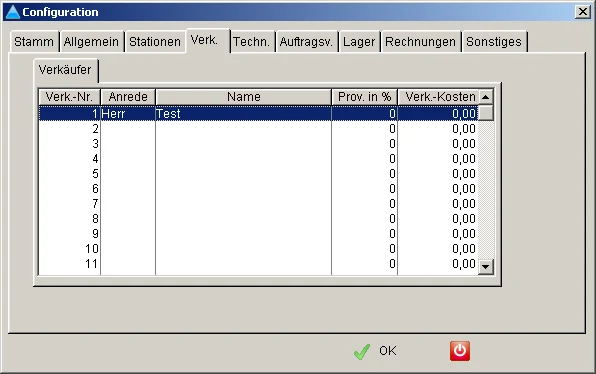The height and width of the screenshot is (374, 596).
Task: Click Verk.-Kosten value 0,00 in row 1
Action: [x=438, y=114]
